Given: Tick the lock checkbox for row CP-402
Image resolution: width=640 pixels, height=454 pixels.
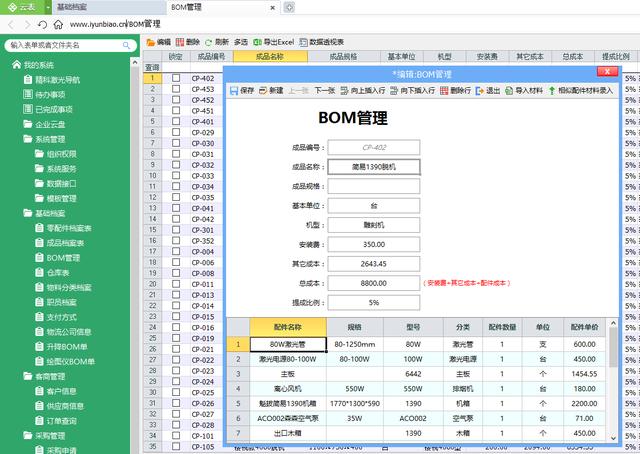Looking at the screenshot, I should coord(176,78).
